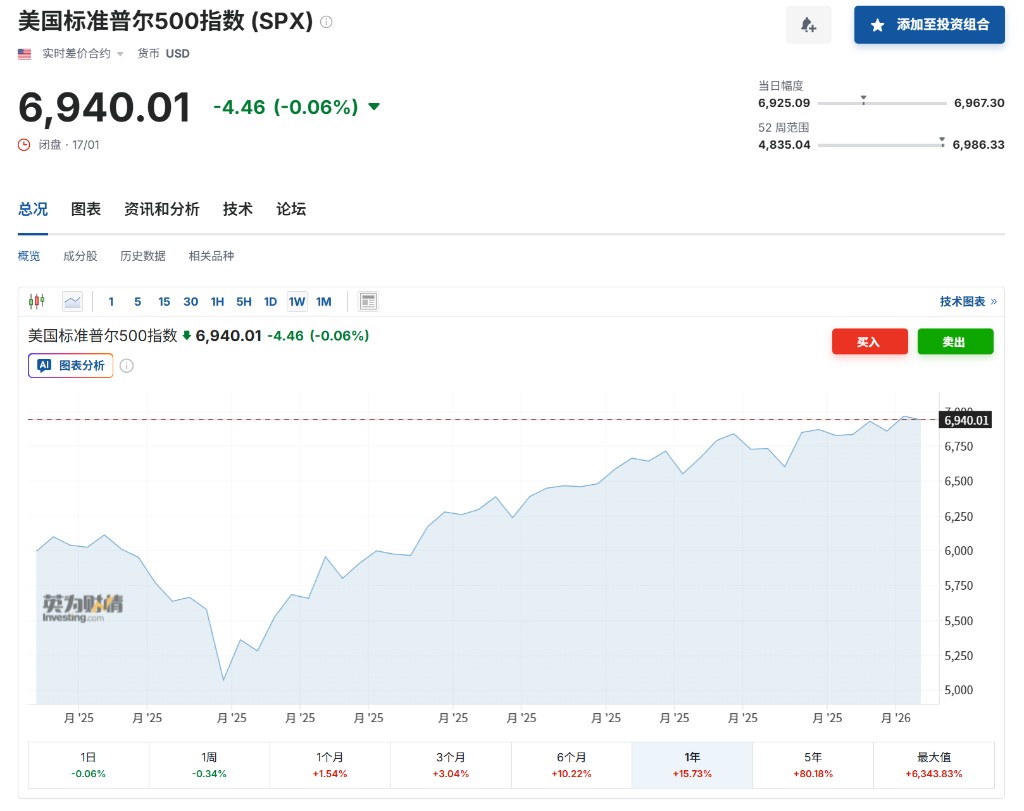Screen dimensions: 1024x811
Task: Expand the green arrow next to price change
Action: click(x=374, y=107)
